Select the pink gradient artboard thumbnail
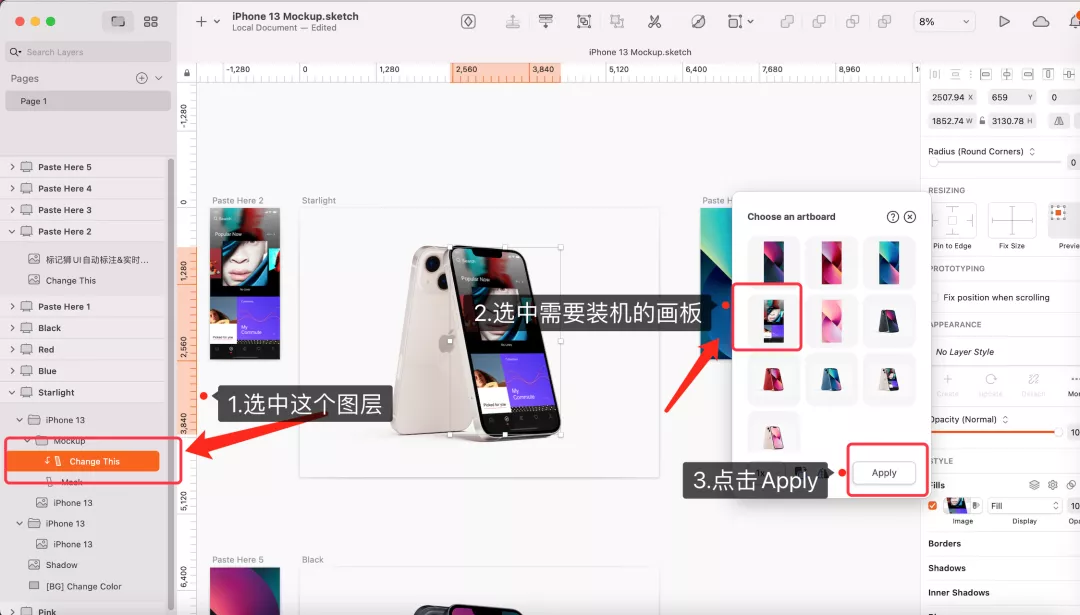The height and width of the screenshot is (615, 1080). tap(831, 321)
